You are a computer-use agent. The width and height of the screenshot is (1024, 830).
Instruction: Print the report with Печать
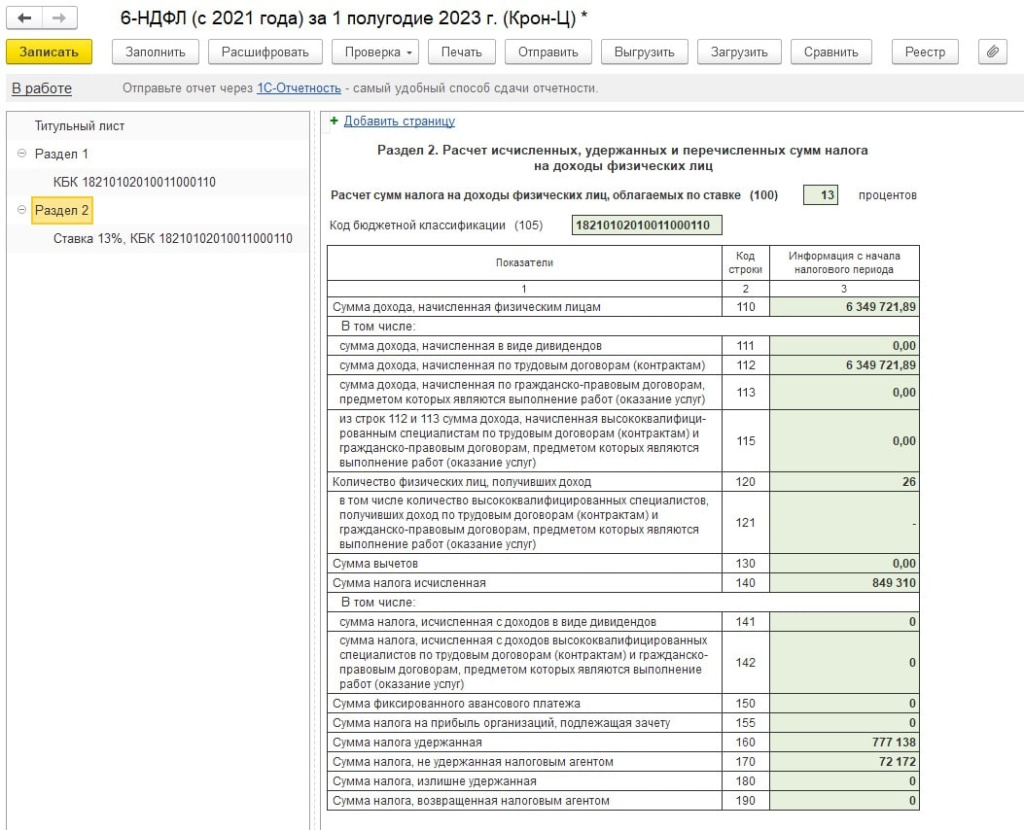[461, 52]
